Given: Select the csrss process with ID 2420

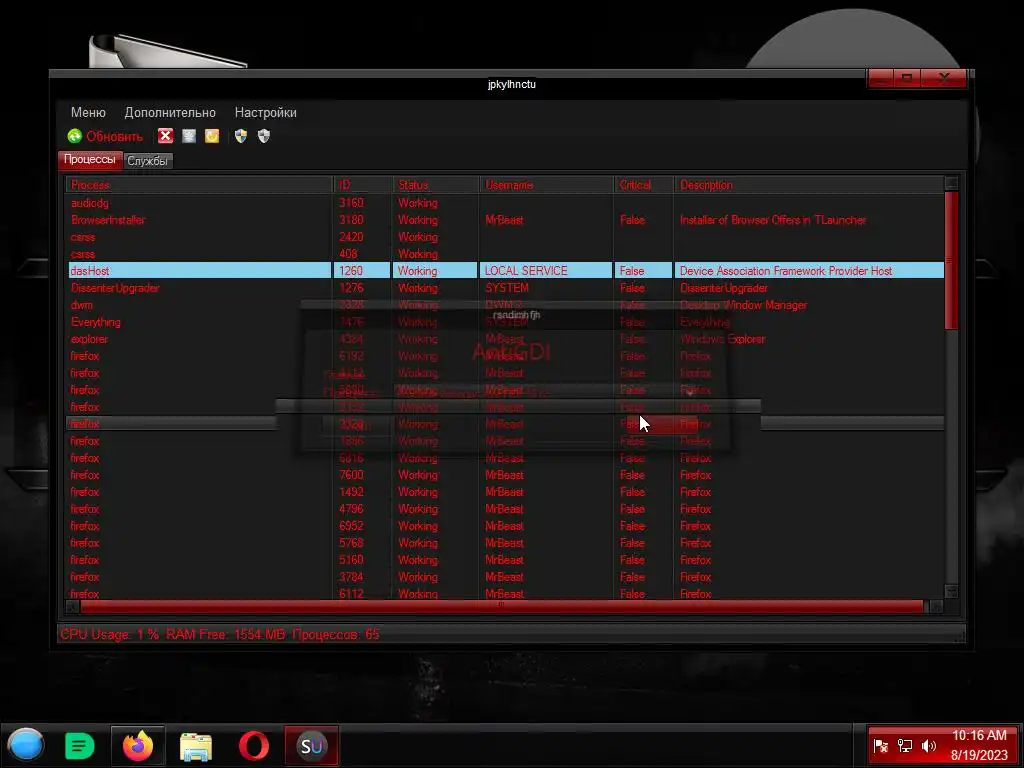Looking at the screenshot, I should click(506, 236).
